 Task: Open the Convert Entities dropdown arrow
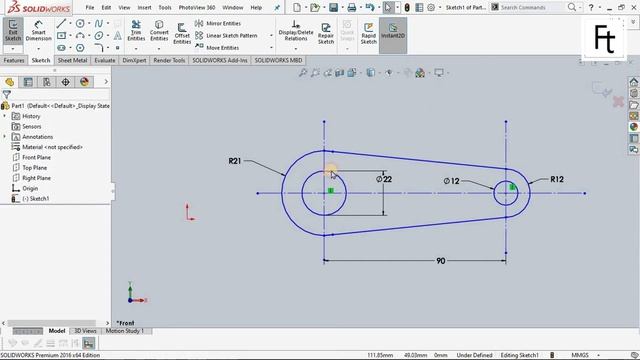click(x=159, y=49)
